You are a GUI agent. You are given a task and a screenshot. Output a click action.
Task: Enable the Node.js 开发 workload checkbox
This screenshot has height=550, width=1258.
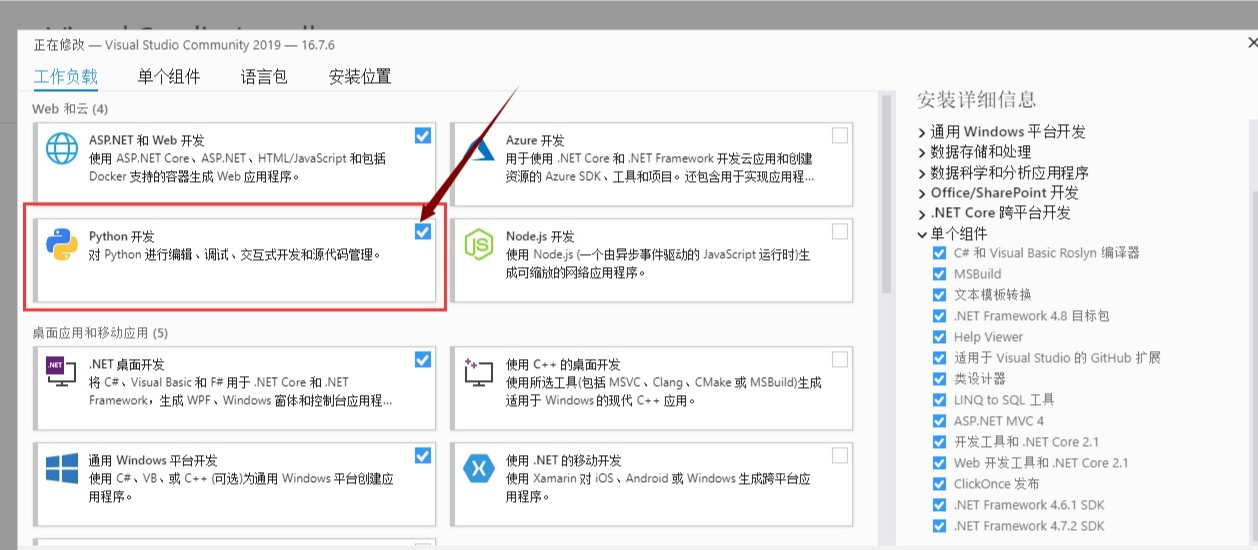point(840,231)
